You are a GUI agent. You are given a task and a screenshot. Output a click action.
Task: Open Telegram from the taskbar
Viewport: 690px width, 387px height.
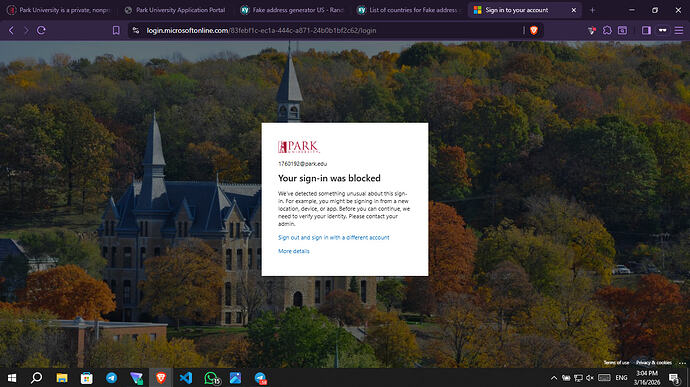coord(111,378)
